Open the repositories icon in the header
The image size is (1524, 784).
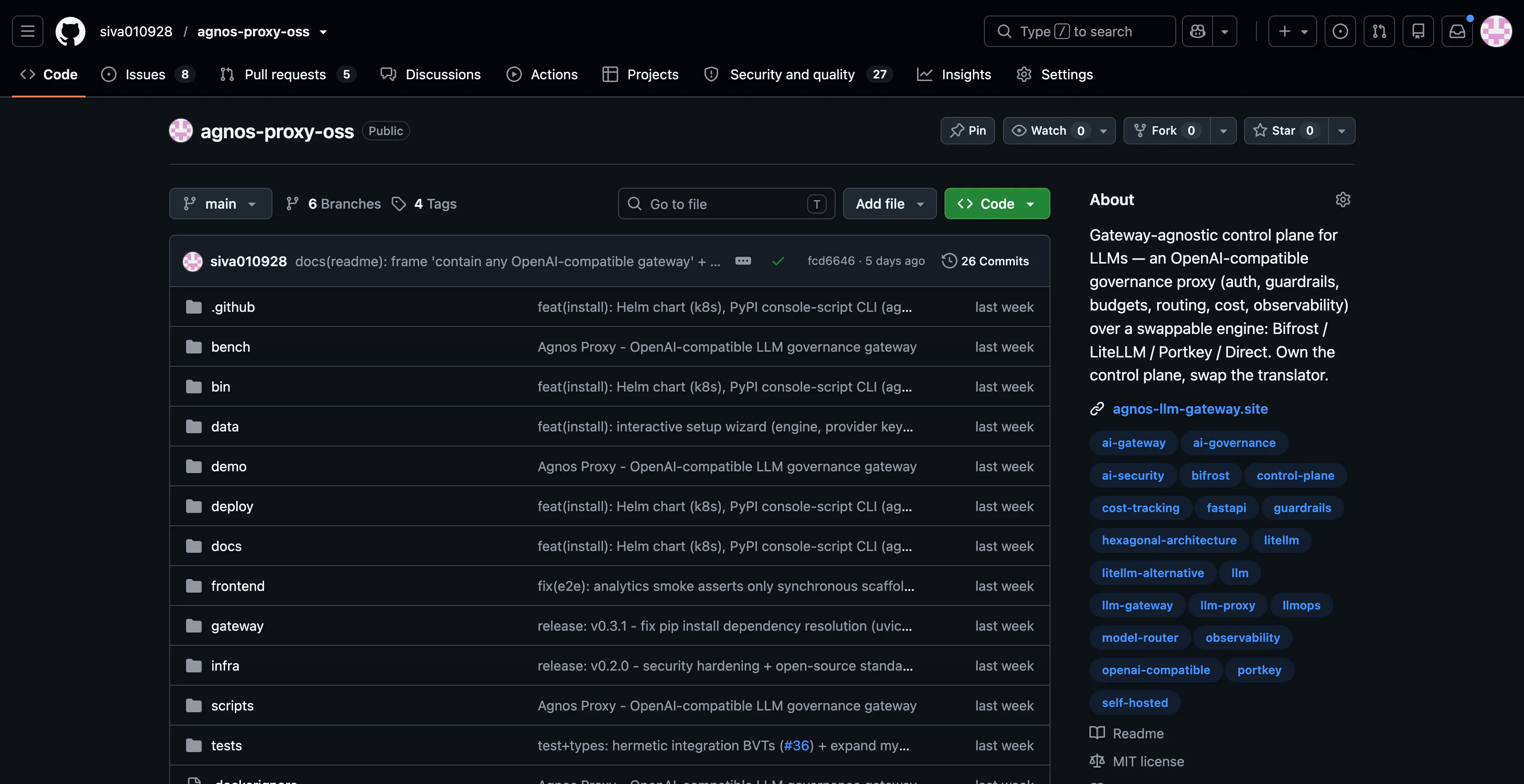tap(1418, 31)
